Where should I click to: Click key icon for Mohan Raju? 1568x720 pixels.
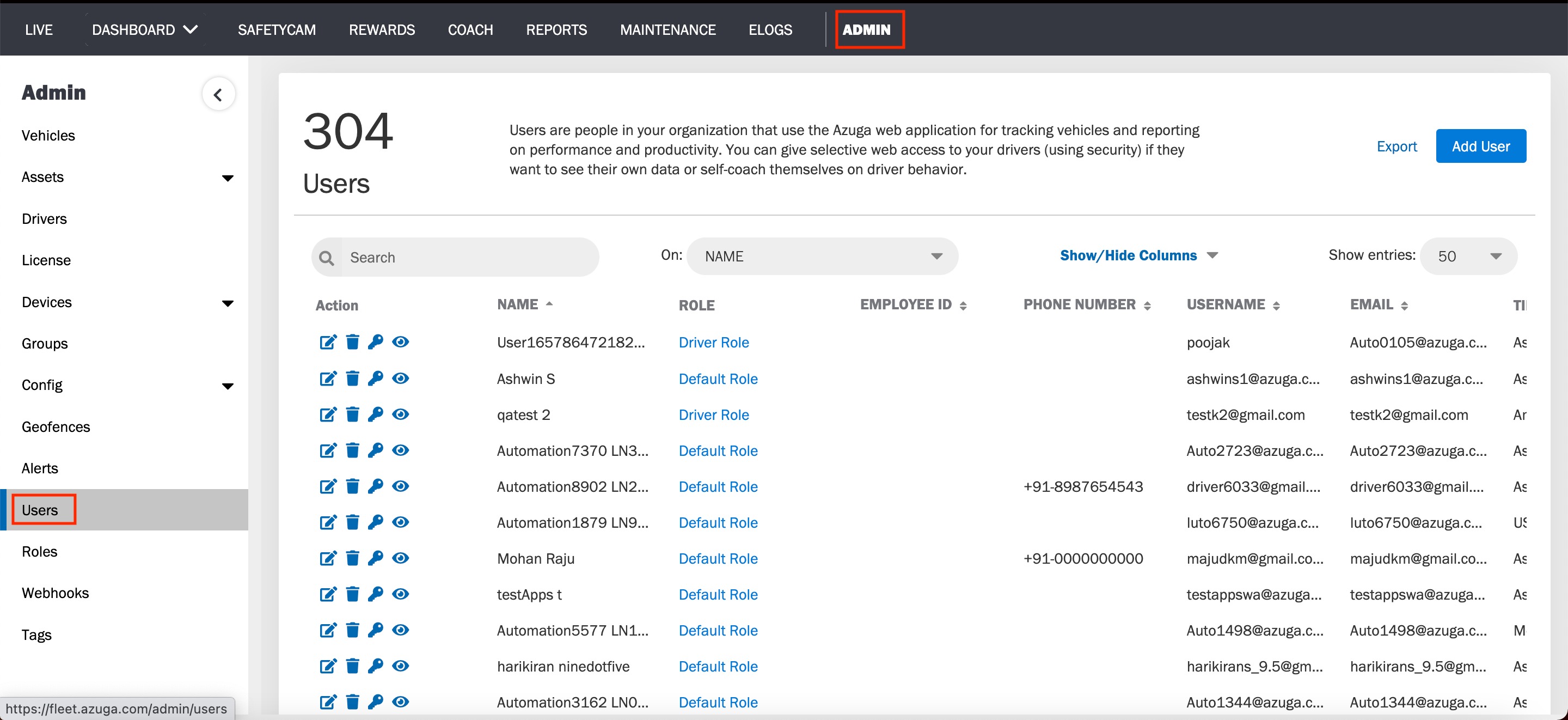(376, 558)
